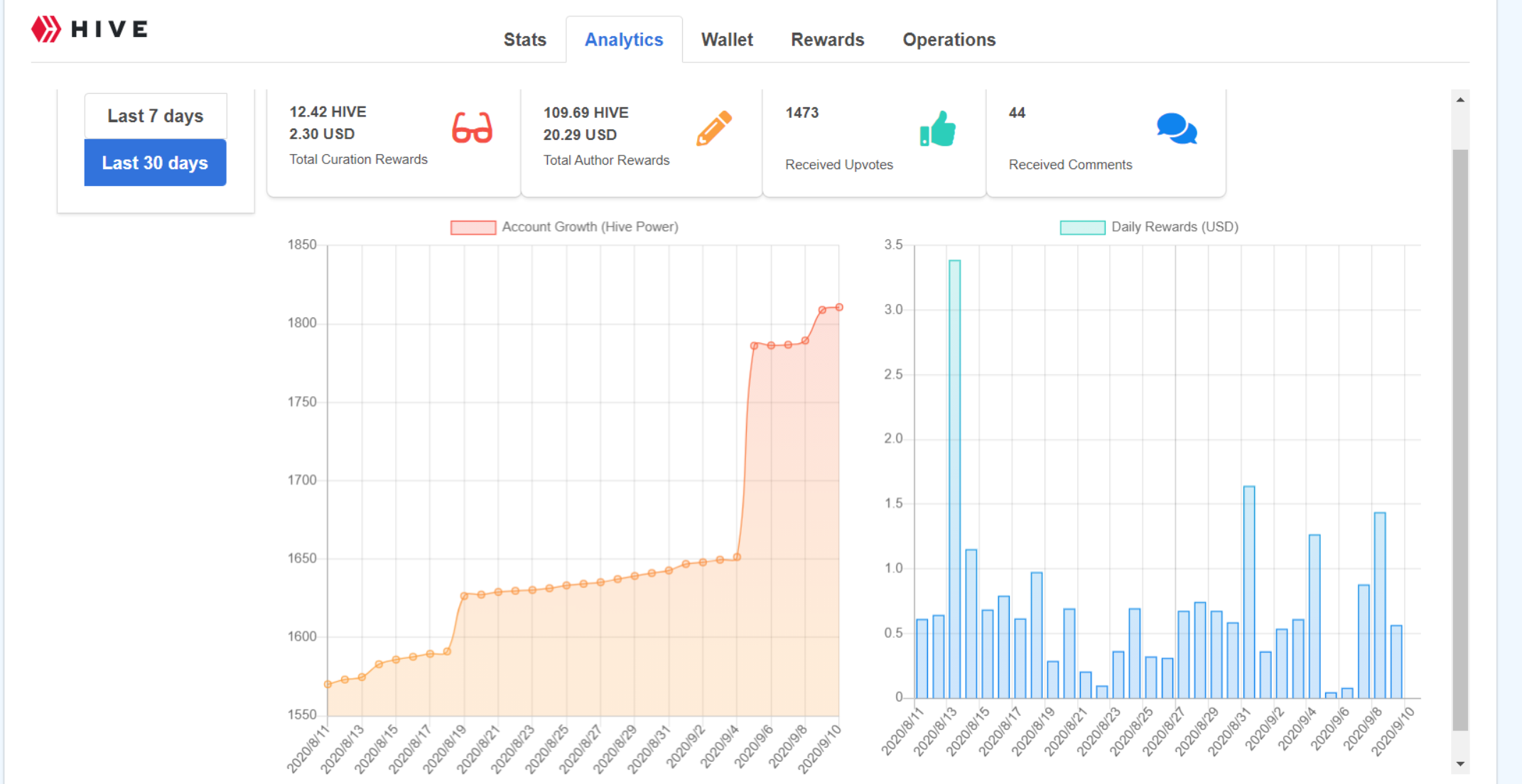
Task: Click the vertical scrollbar thumb
Action: tap(1460, 440)
